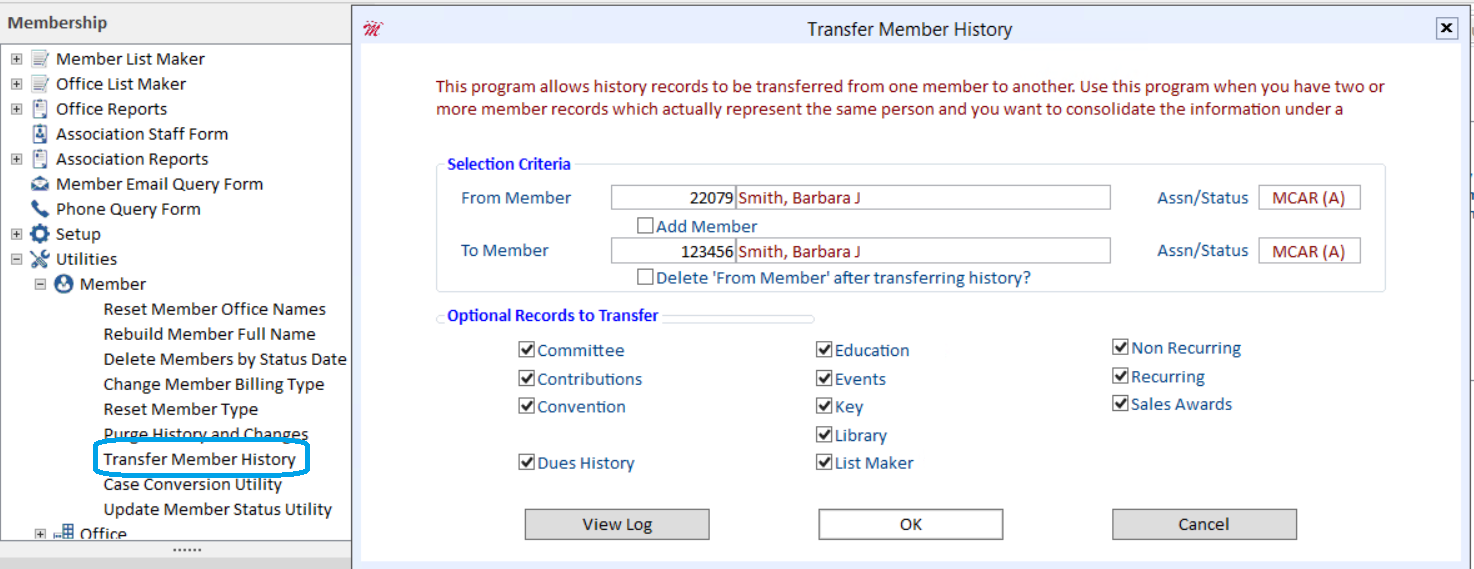Click the To Member number field
This screenshot has width=1474, height=569.
tap(673, 251)
